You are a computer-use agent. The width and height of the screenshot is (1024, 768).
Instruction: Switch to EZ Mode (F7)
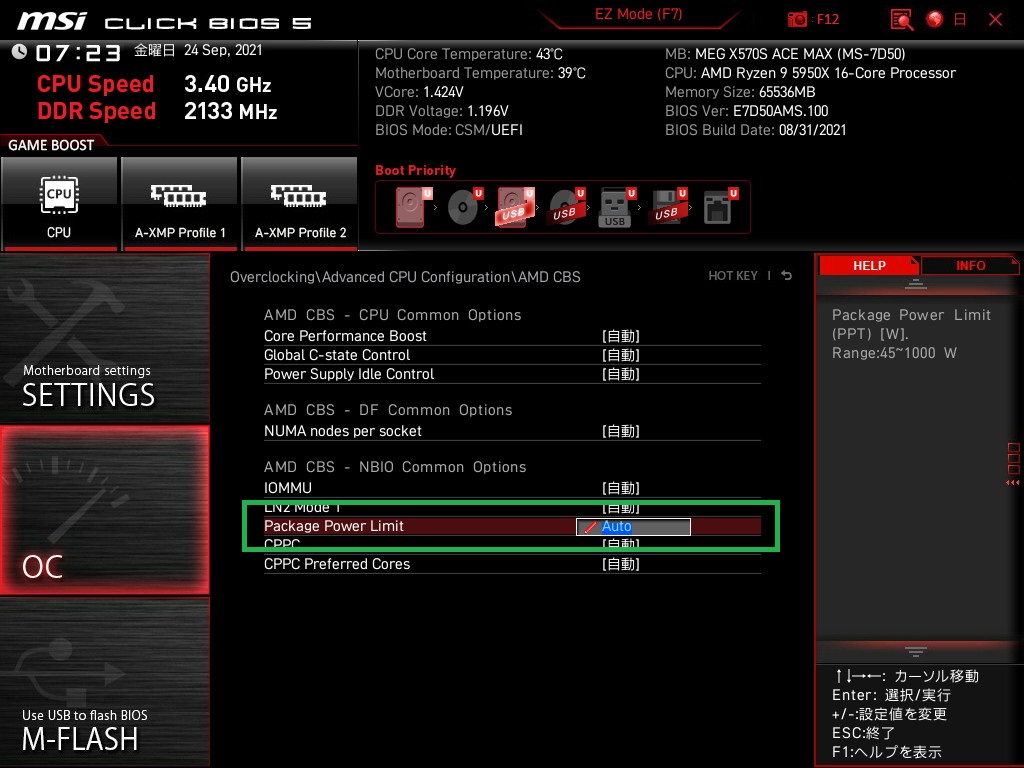[x=639, y=14]
